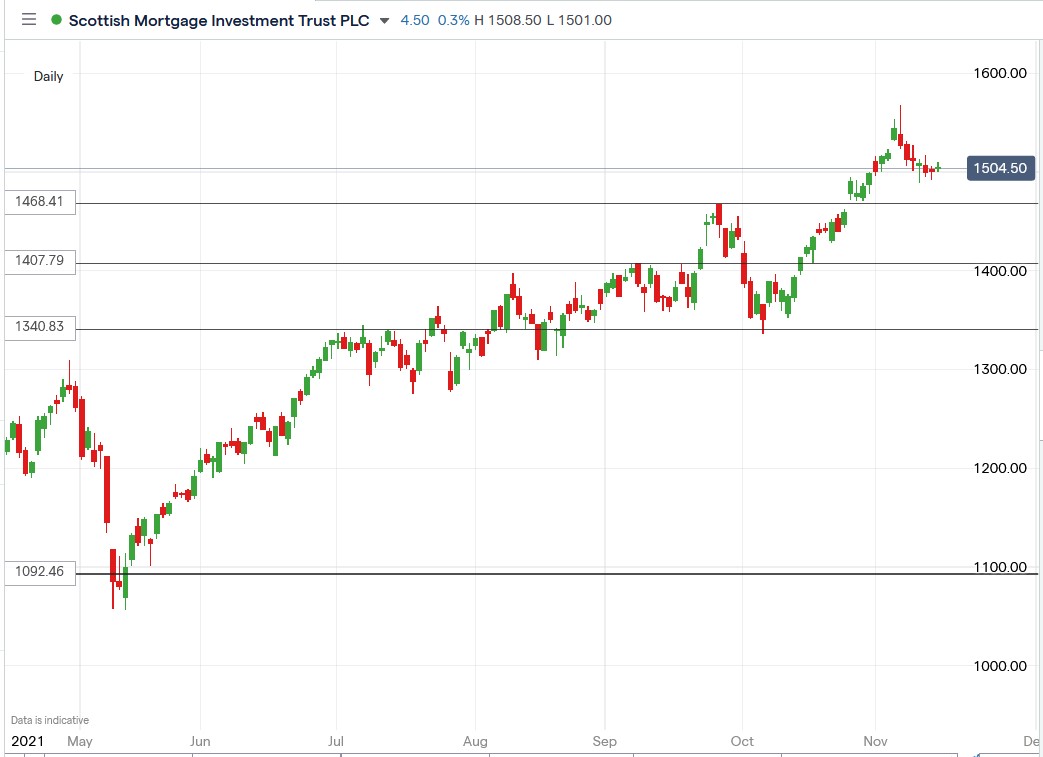Expand the Daily interval selector

pos(50,76)
